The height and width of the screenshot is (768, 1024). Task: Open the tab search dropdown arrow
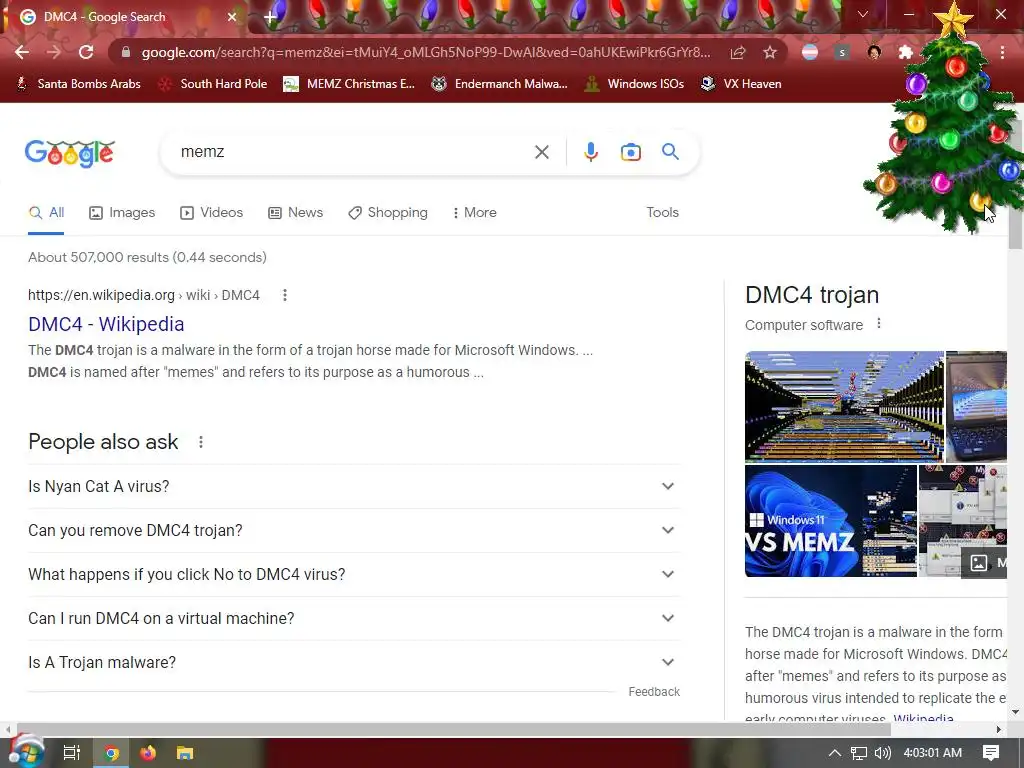click(x=863, y=14)
